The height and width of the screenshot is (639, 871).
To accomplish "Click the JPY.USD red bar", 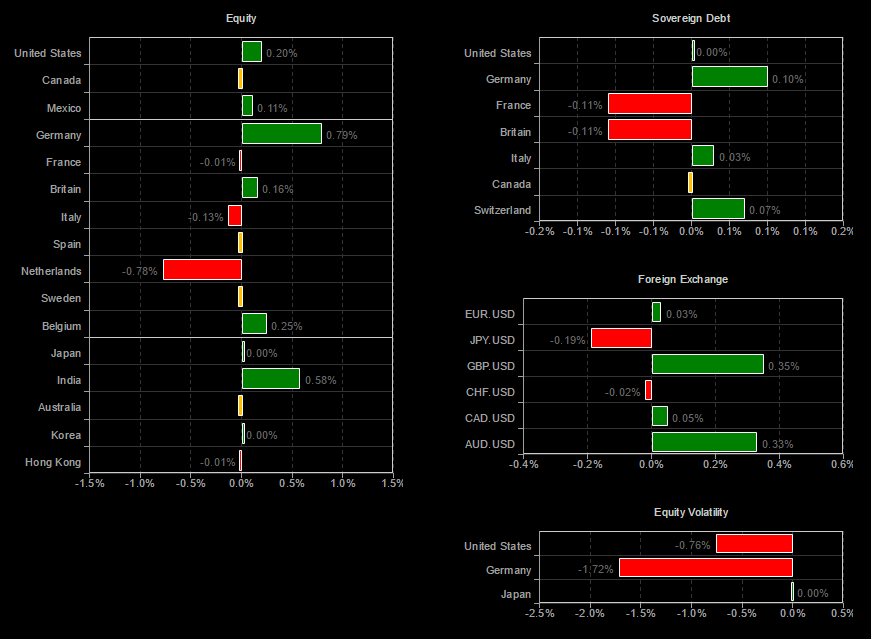I will click(622, 338).
